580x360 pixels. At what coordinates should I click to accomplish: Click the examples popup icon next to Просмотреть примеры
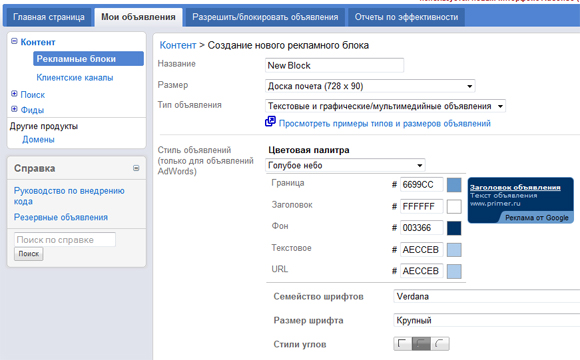270,121
